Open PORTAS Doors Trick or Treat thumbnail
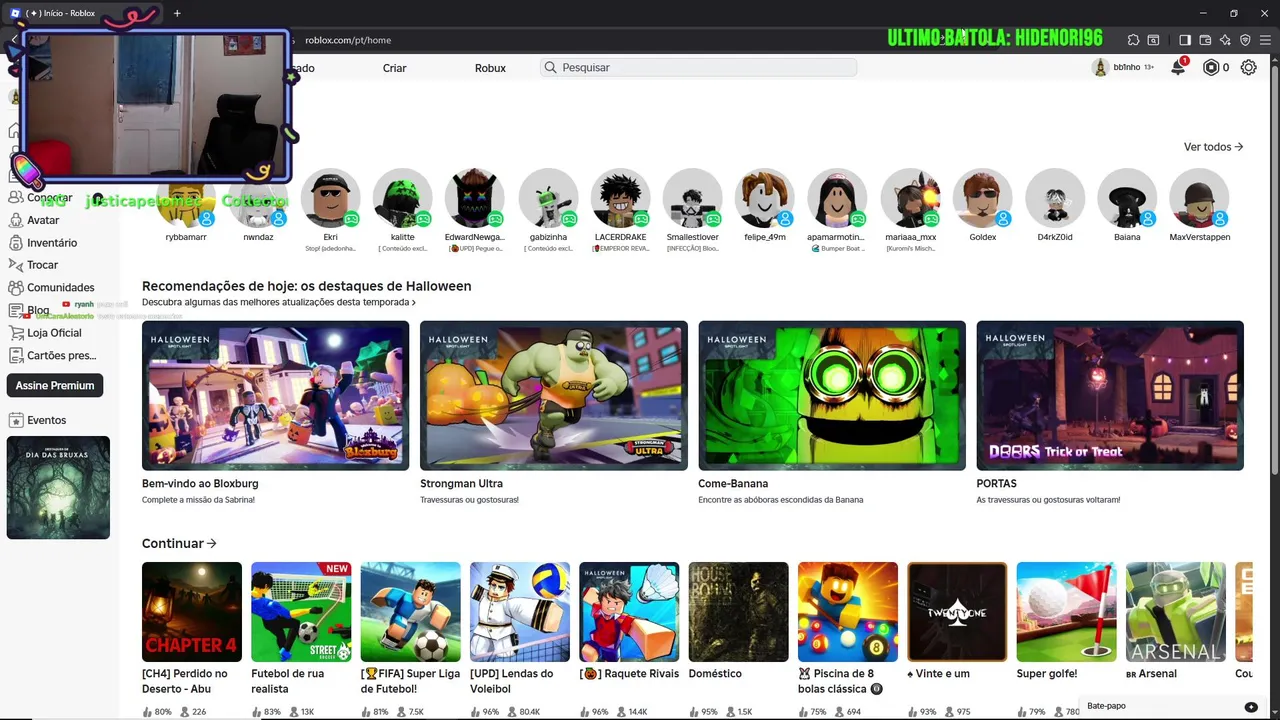Viewport: 1280px width, 720px height. [1110, 395]
